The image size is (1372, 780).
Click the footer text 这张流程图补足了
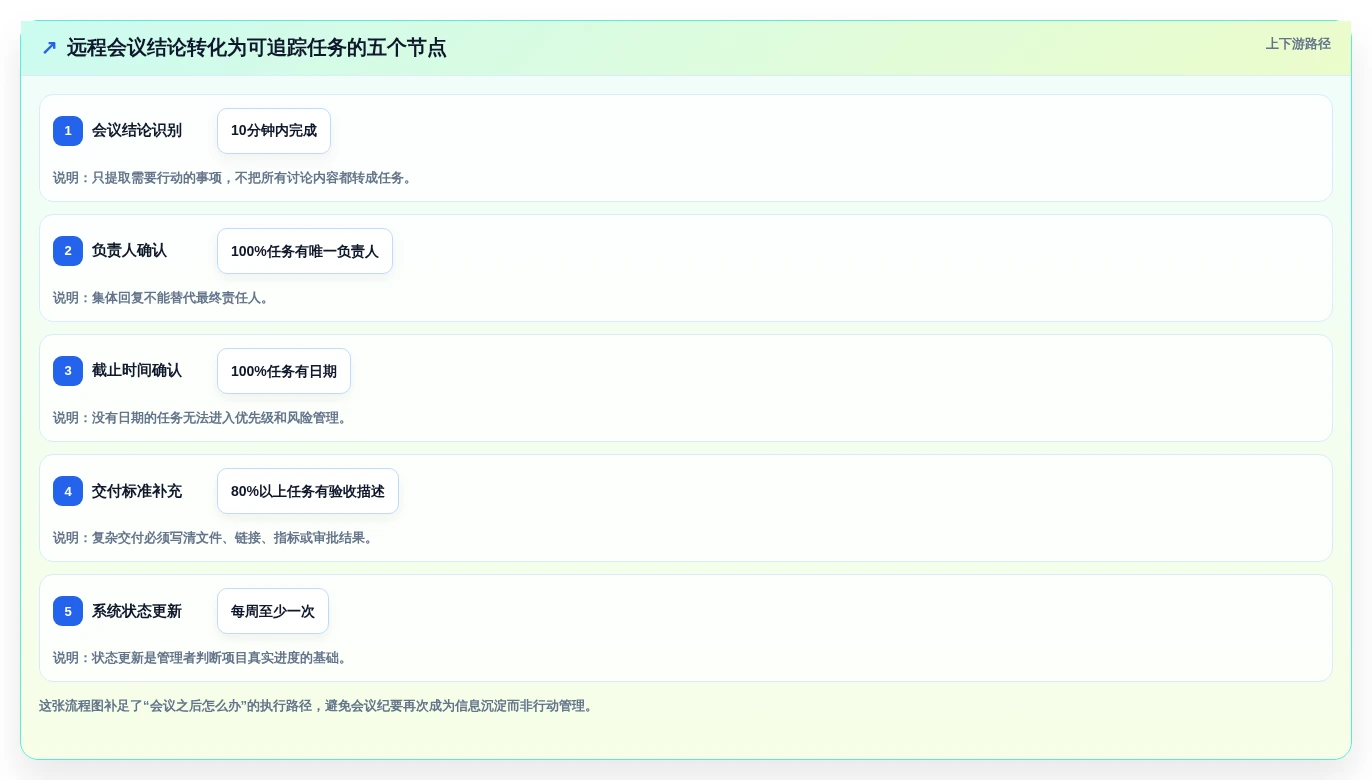point(318,706)
